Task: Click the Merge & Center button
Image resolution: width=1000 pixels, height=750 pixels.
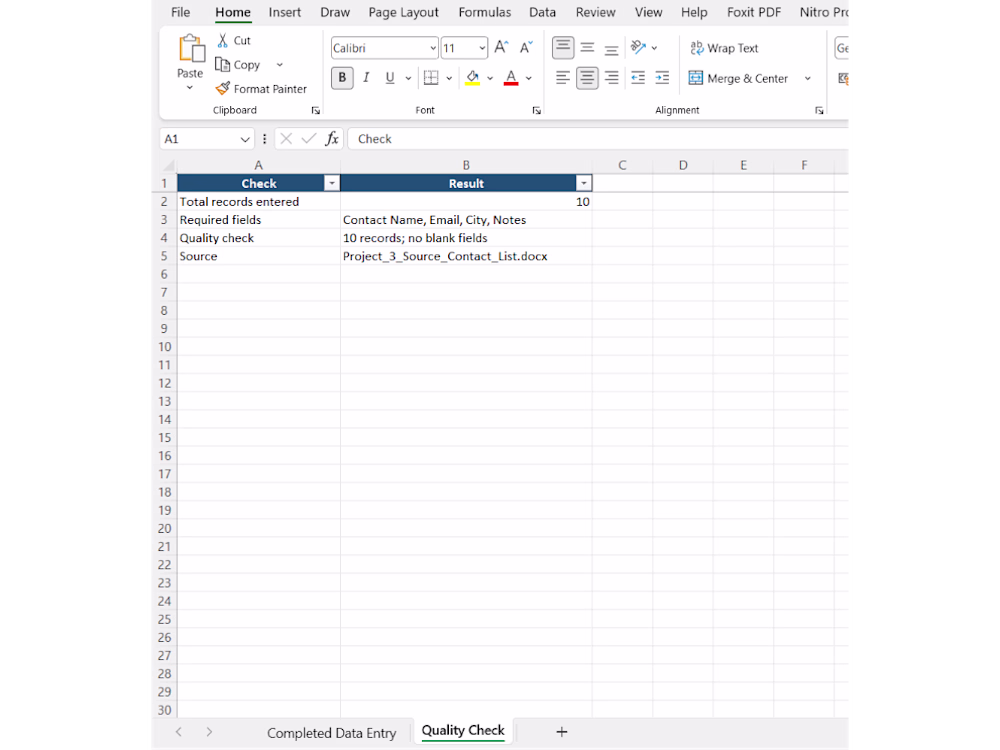Action: pyautogui.click(x=739, y=78)
